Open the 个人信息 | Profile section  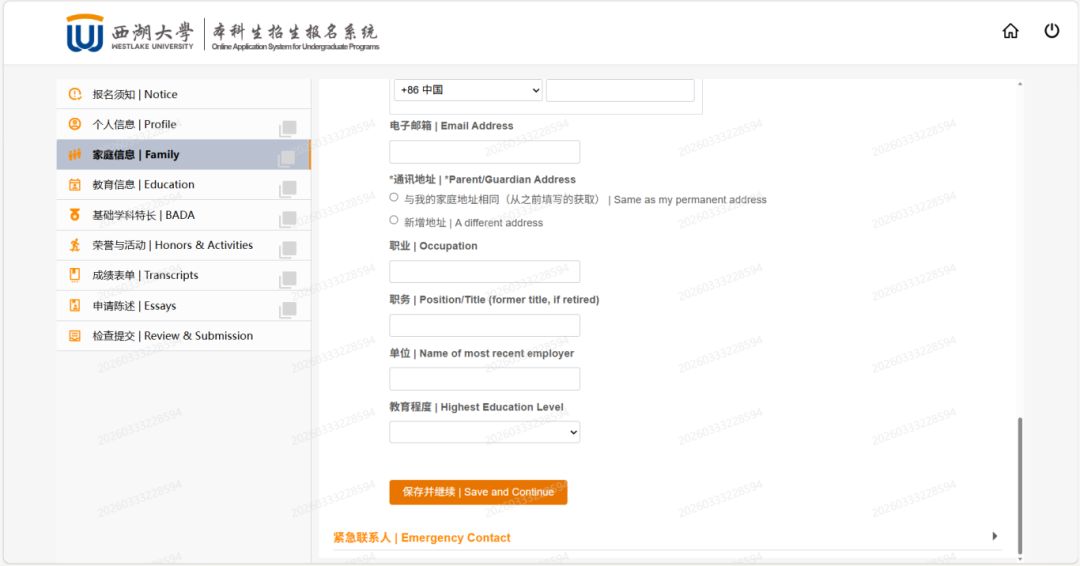click(184, 125)
